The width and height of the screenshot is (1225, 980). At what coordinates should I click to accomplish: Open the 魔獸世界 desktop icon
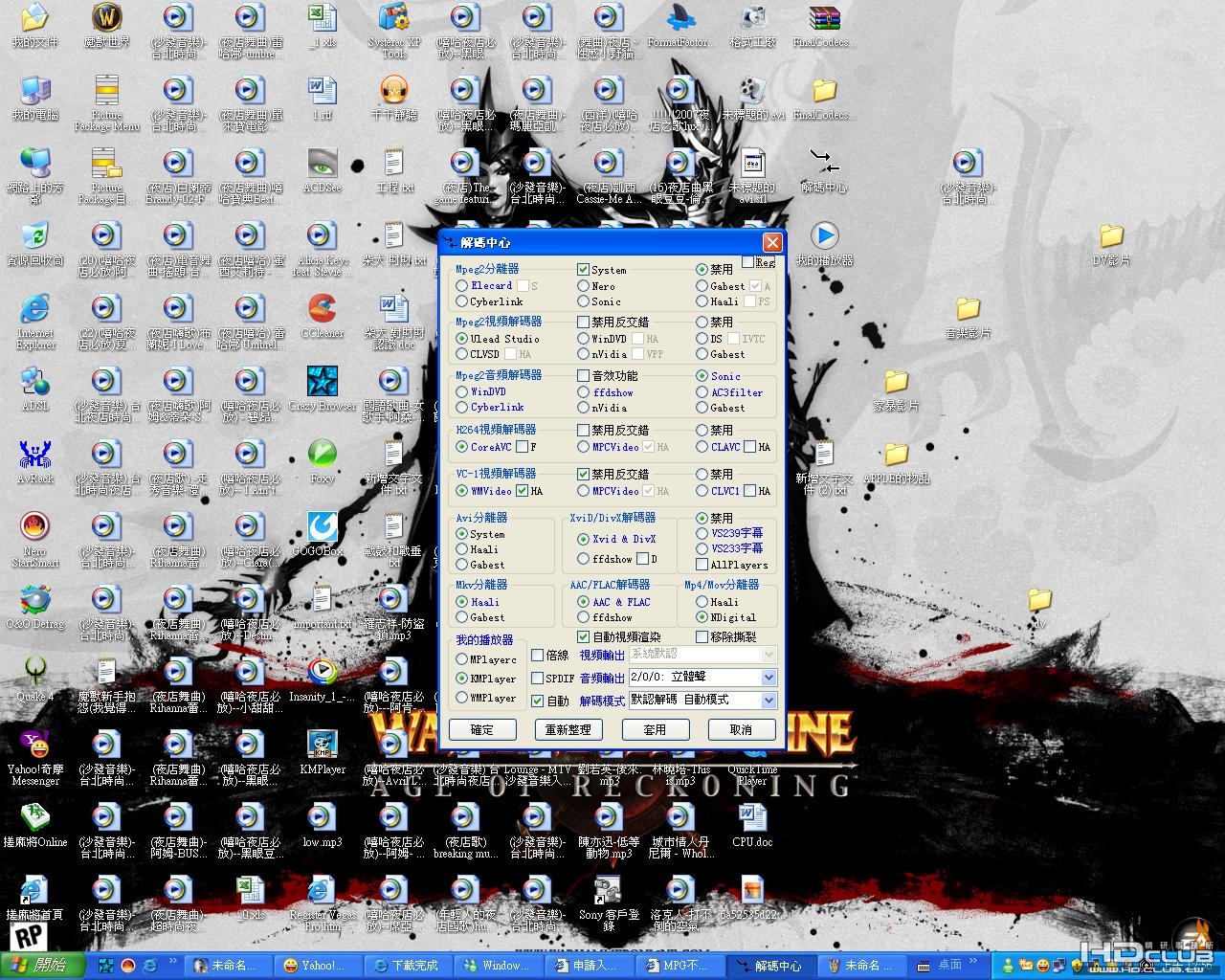[x=106, y=27]
